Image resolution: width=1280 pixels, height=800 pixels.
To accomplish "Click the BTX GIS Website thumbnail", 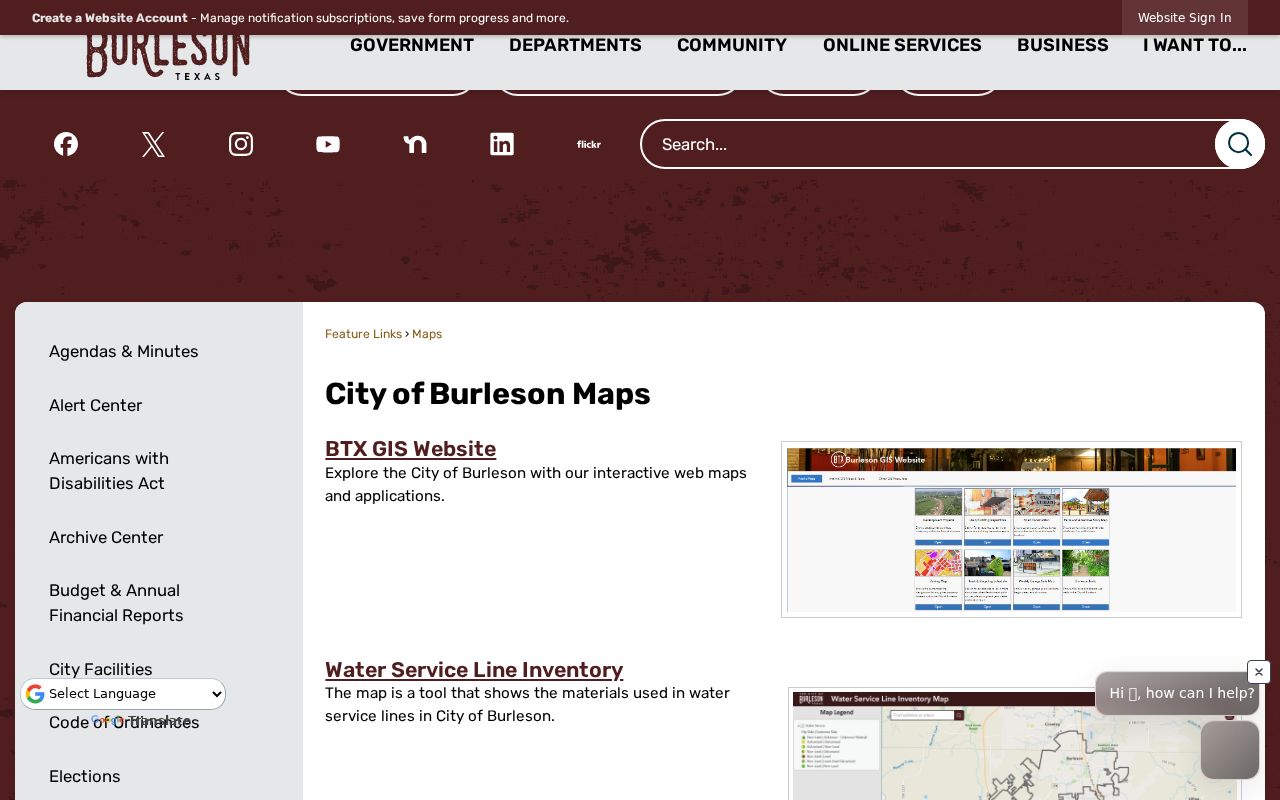I will 1011,530.
